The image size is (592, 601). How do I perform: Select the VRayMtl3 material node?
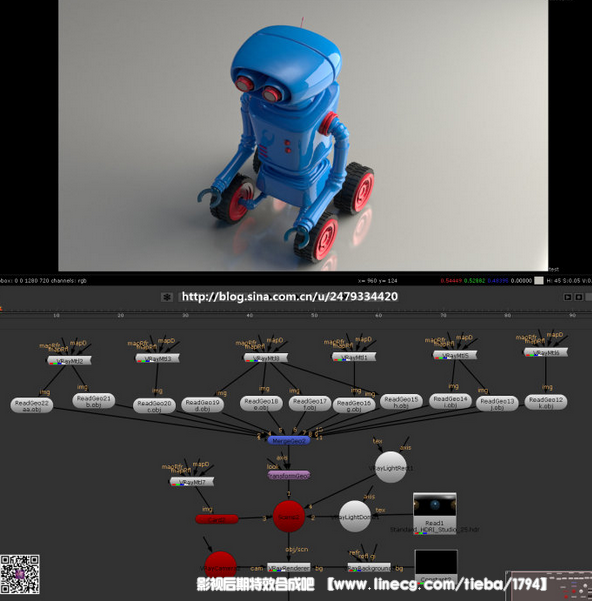click(x=157, y=358)
